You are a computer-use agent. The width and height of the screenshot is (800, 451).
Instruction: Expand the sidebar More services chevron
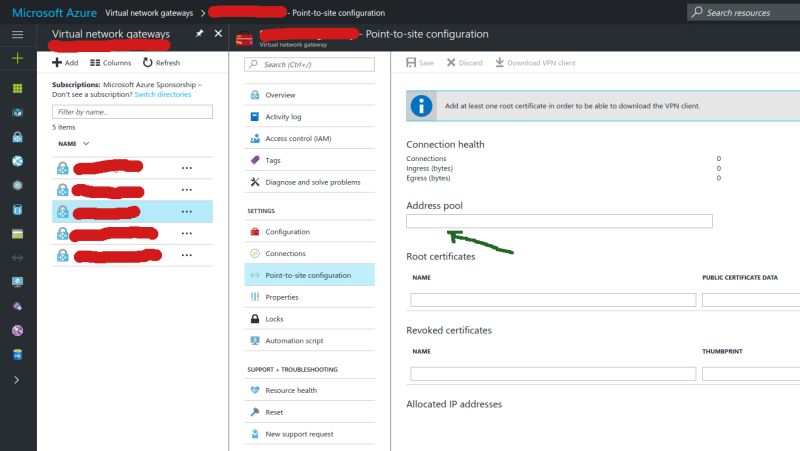[17, 380]
